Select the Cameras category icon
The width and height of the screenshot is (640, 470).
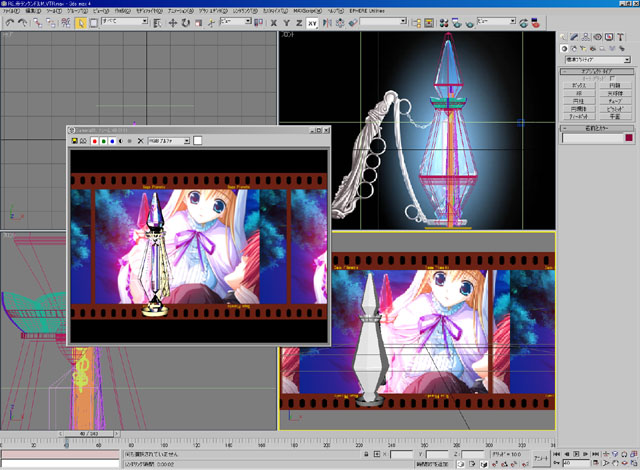click(x=593, y=49)
